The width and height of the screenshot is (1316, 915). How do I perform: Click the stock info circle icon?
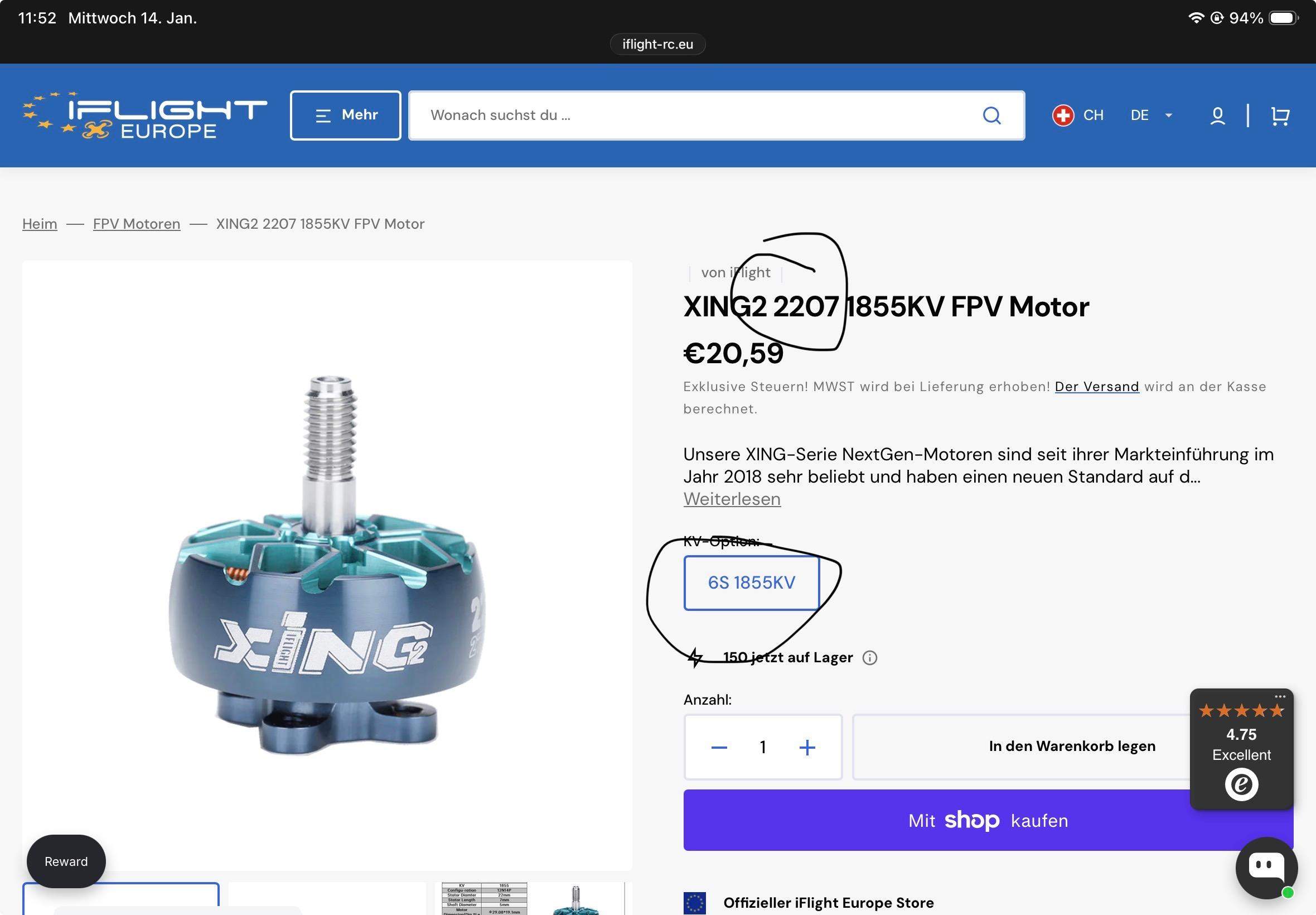click(x=870, y=658)
